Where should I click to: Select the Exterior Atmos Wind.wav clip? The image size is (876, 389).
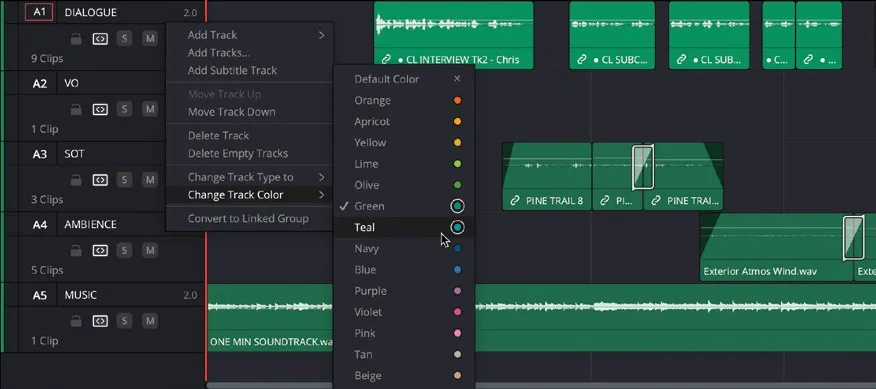tap(777, 247)
